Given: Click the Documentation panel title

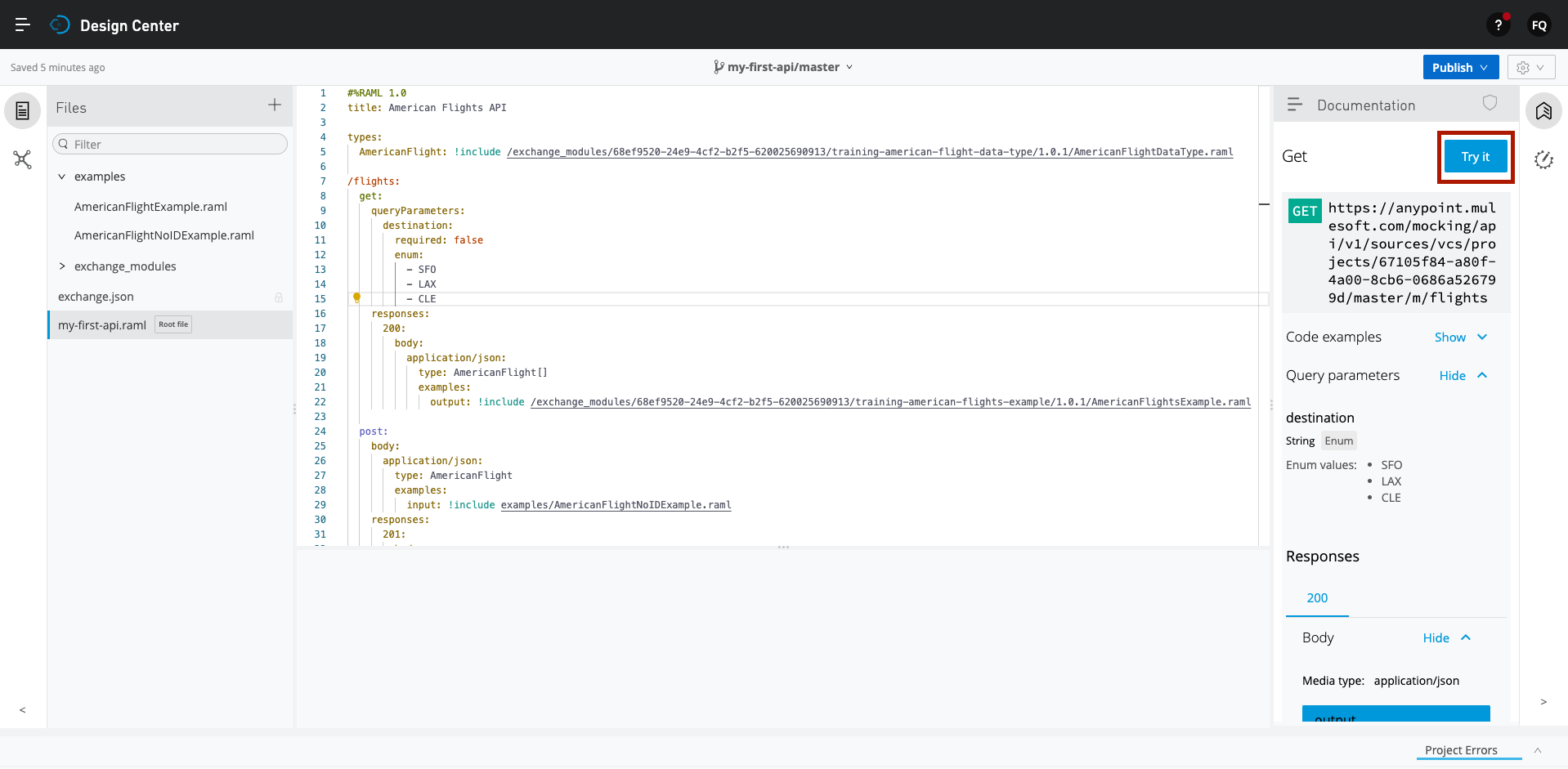Looking at the screenshot, I should tap(1366, 105).
